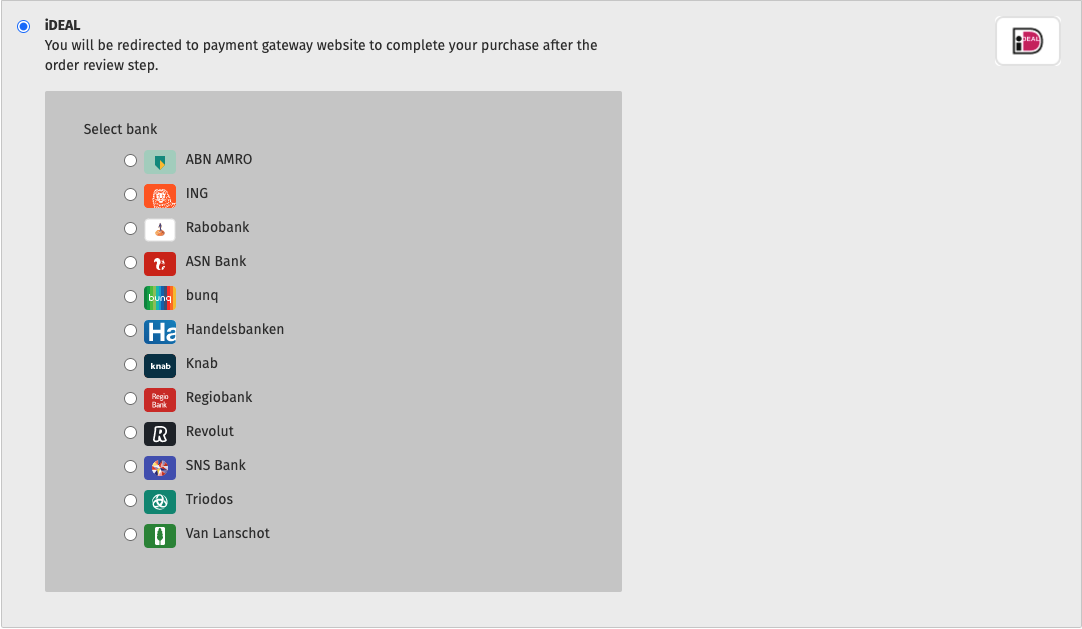Click the Rabobank logo icon
This screenshot has width=1082, height=629.
[x=160, y=228]
